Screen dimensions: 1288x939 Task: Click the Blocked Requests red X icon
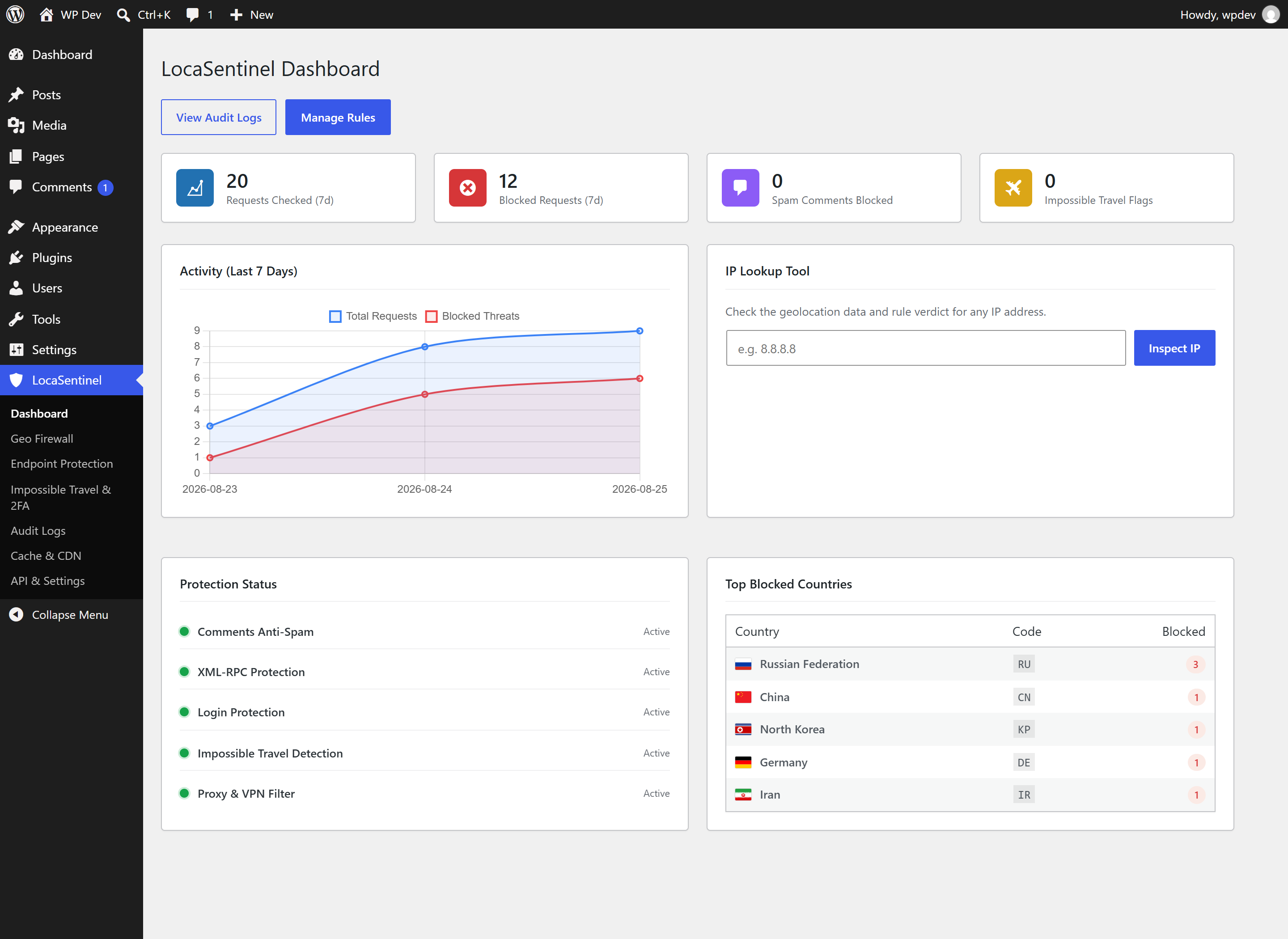468,187
